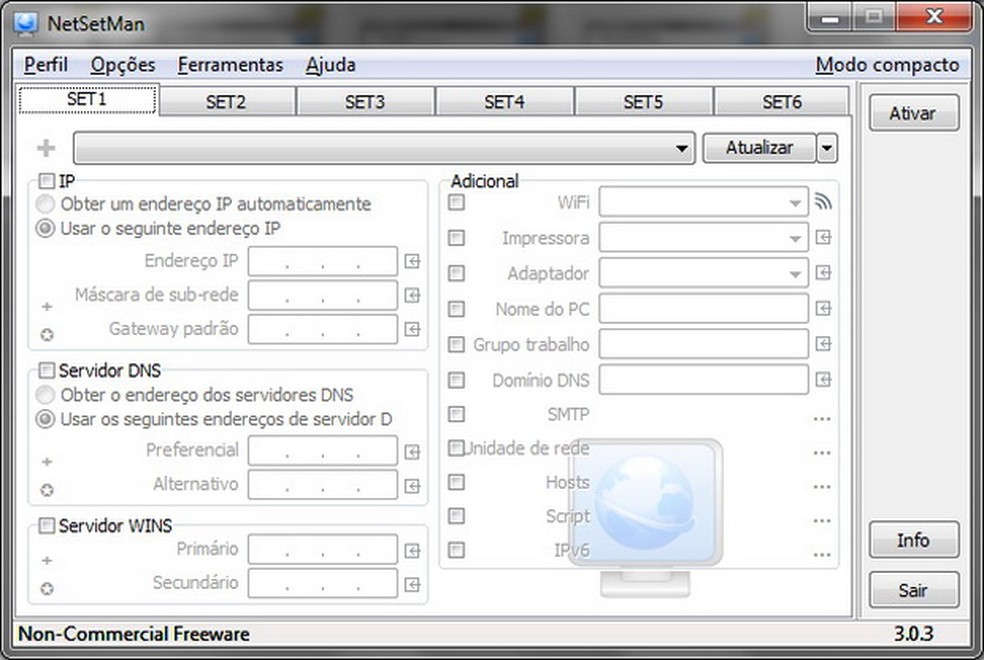Open the Ajuda menu

tap(331, 65)
